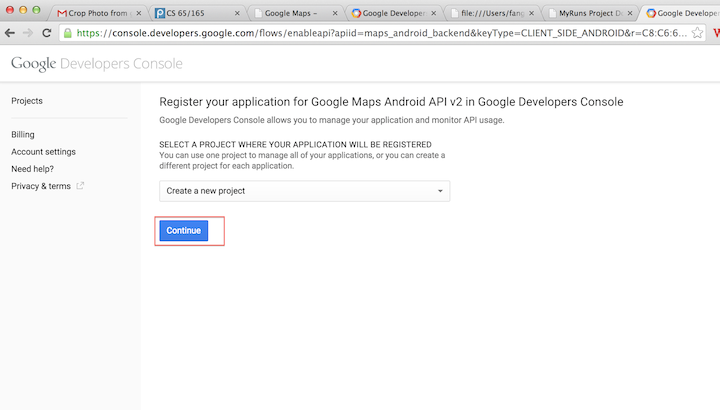Open Account settings in the sidebar
The height and width of the screenshot is (410, 720).
coord(43,152)
